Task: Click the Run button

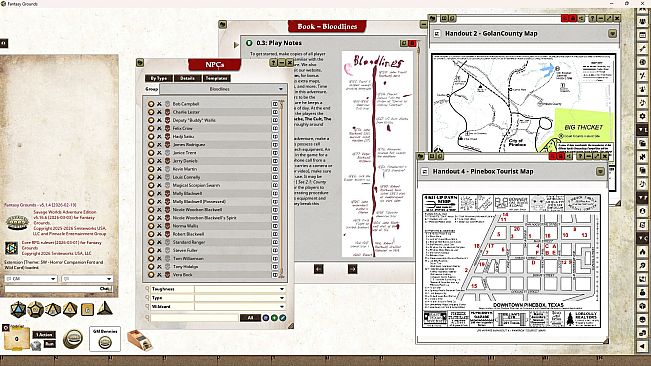Action: [x=49, y=344]
